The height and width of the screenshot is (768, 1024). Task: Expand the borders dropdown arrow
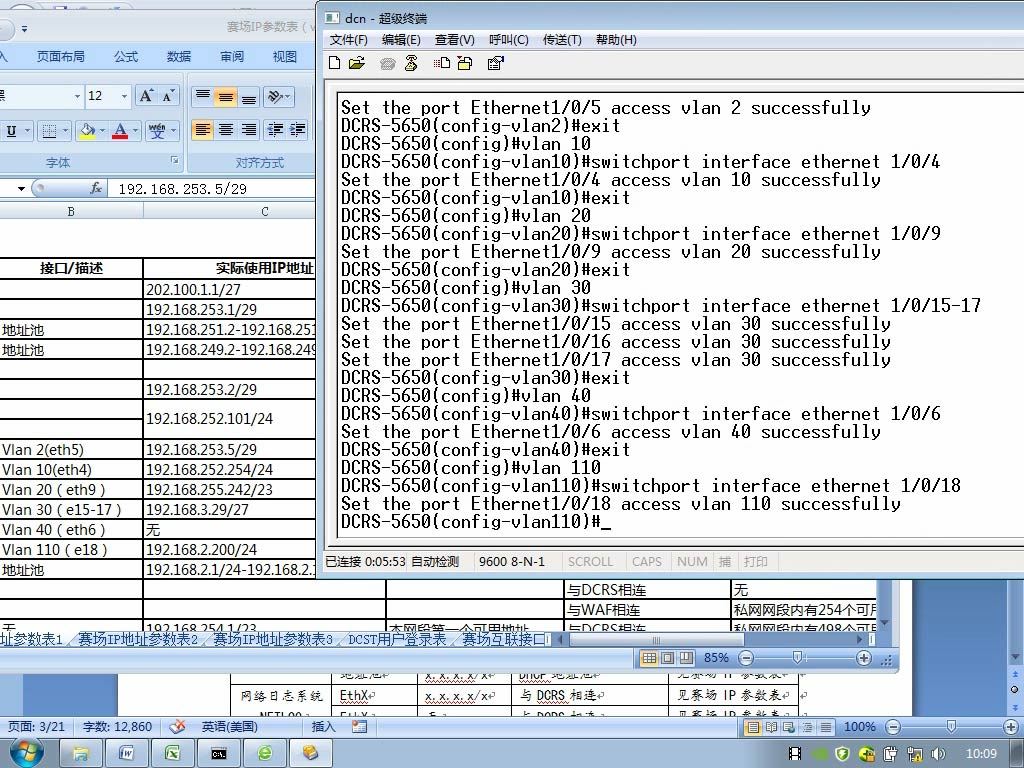tap(66, 131)
